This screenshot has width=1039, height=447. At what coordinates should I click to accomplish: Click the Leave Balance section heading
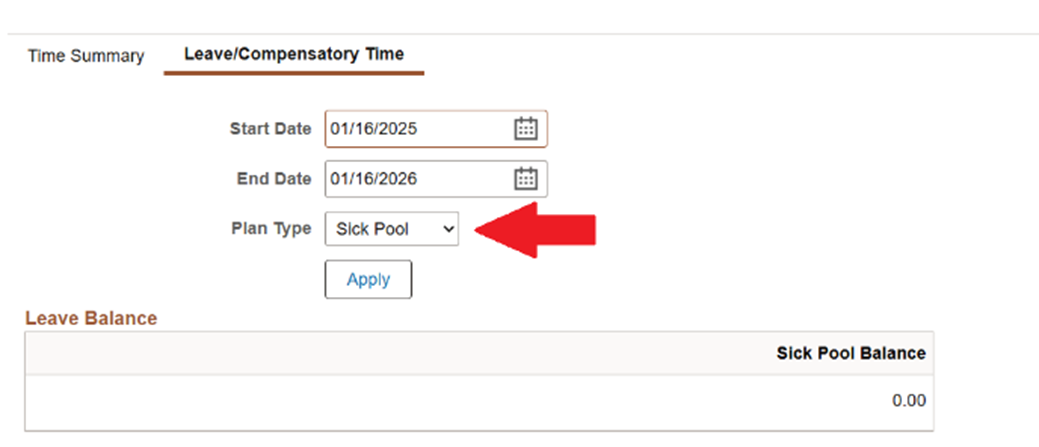(x=91, y=318)
